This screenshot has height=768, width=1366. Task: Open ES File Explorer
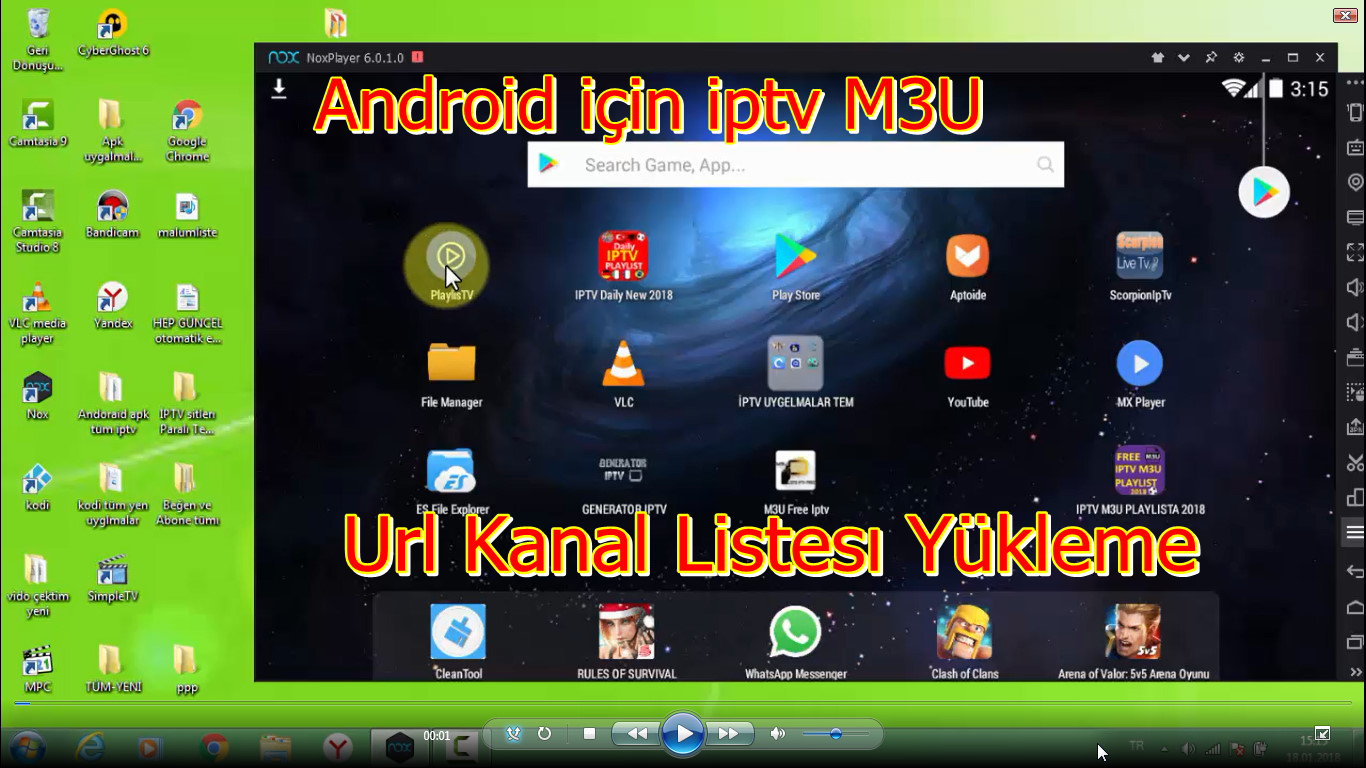(x=452, y=470)
